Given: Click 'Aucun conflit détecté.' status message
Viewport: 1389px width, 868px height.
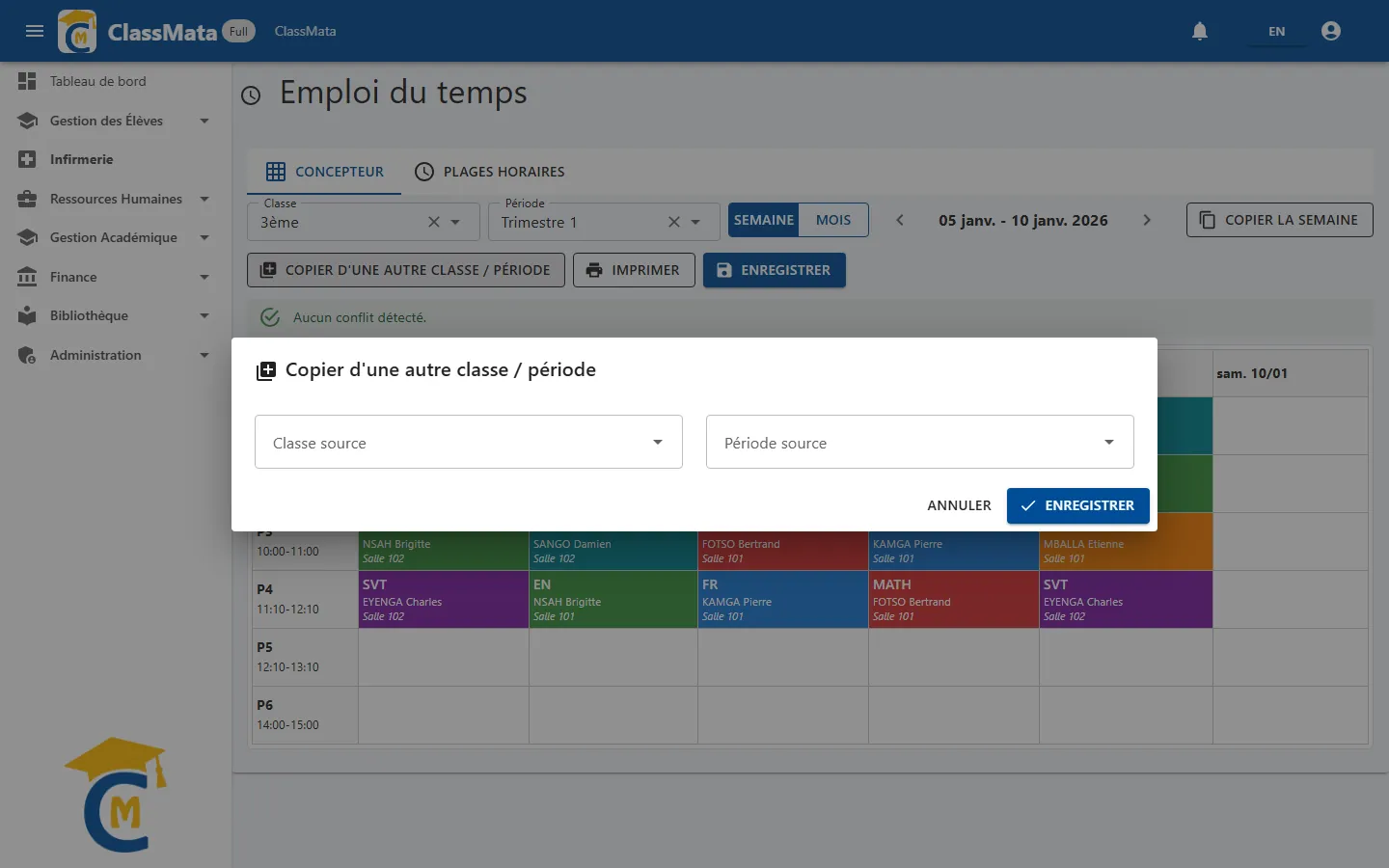Looking at the screenshot, I should pos(360,317).
